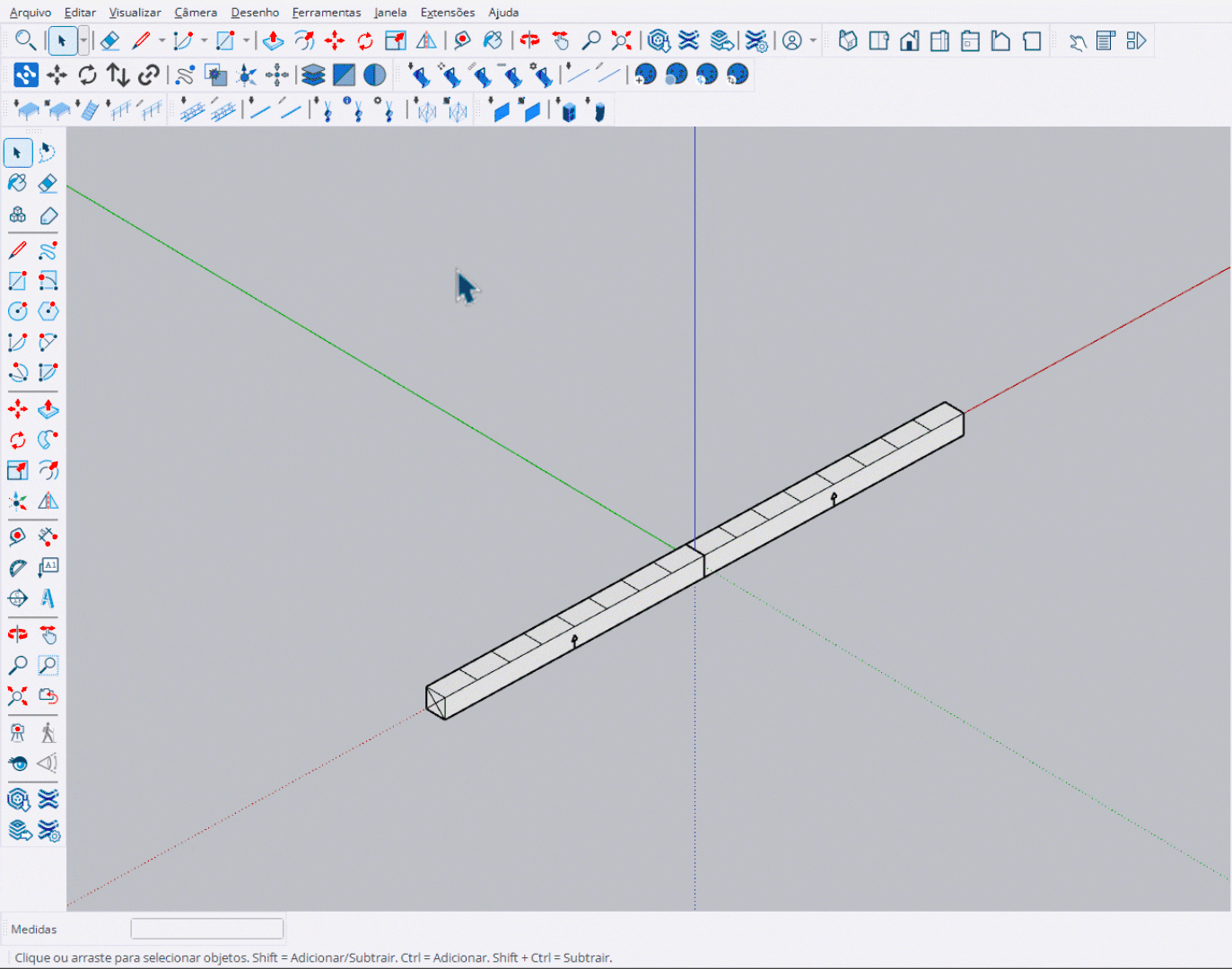Click the Iso view house icon

(848, 41)
